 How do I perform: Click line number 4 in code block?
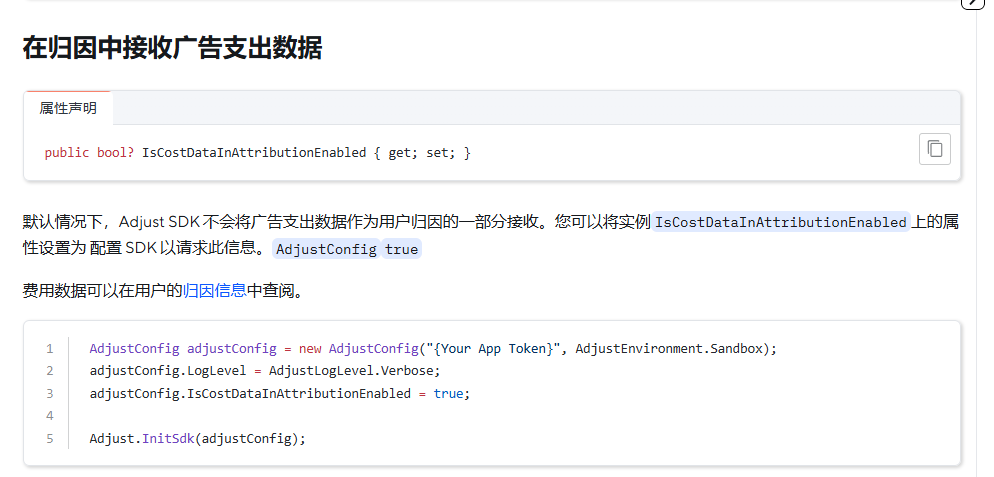click(49, 416)
